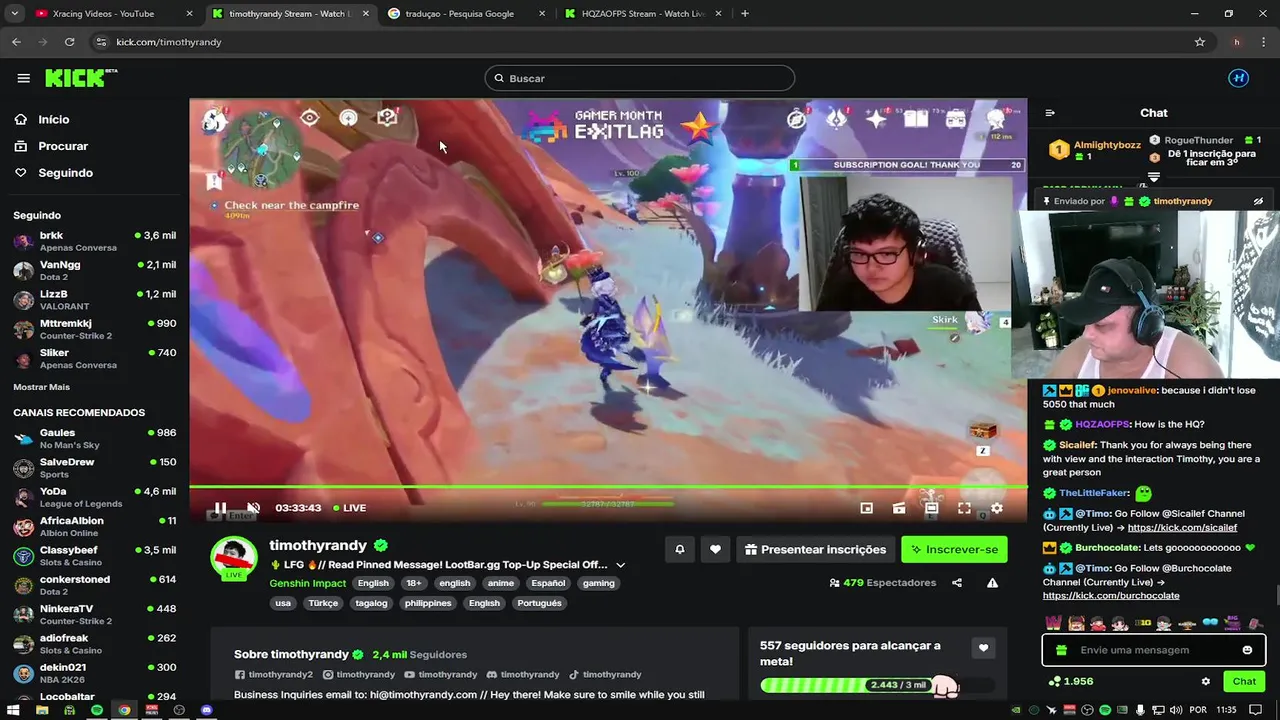This screenshot has height=720, width=1280.
Task: Open VanNgg followed channel
Action: coord(95,271)
